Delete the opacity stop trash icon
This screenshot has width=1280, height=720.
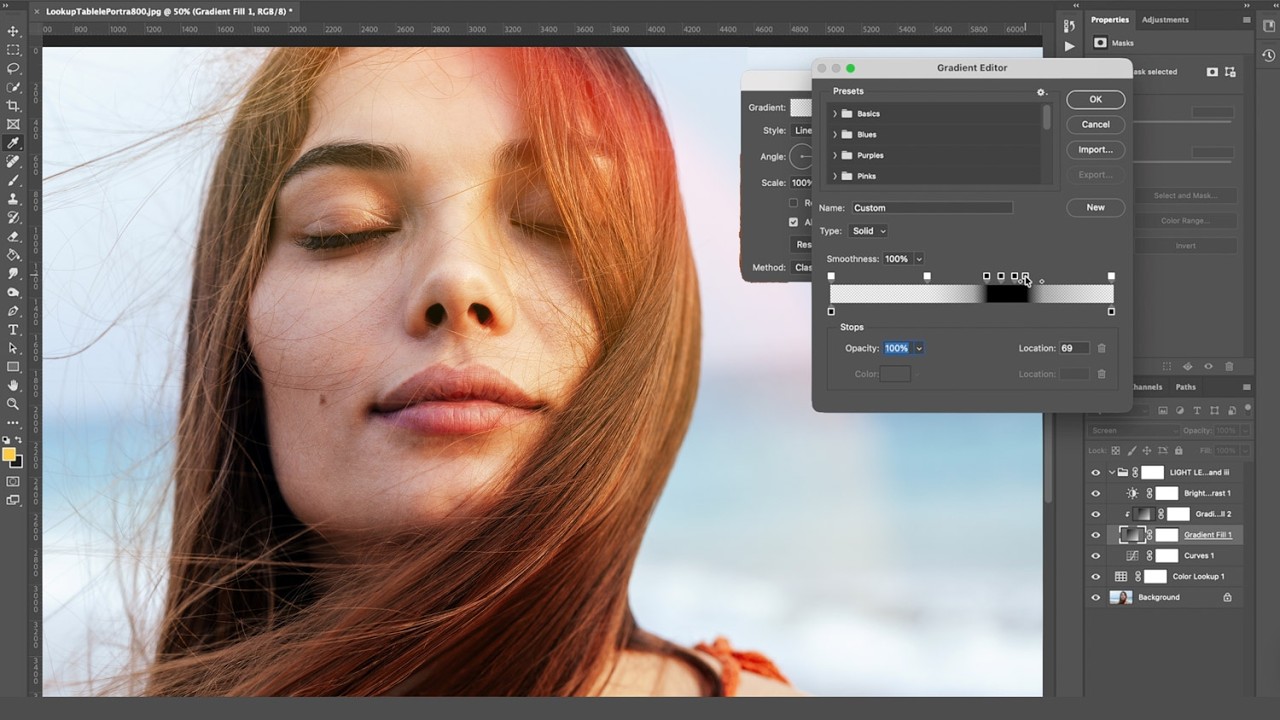tap(1102, 348)
